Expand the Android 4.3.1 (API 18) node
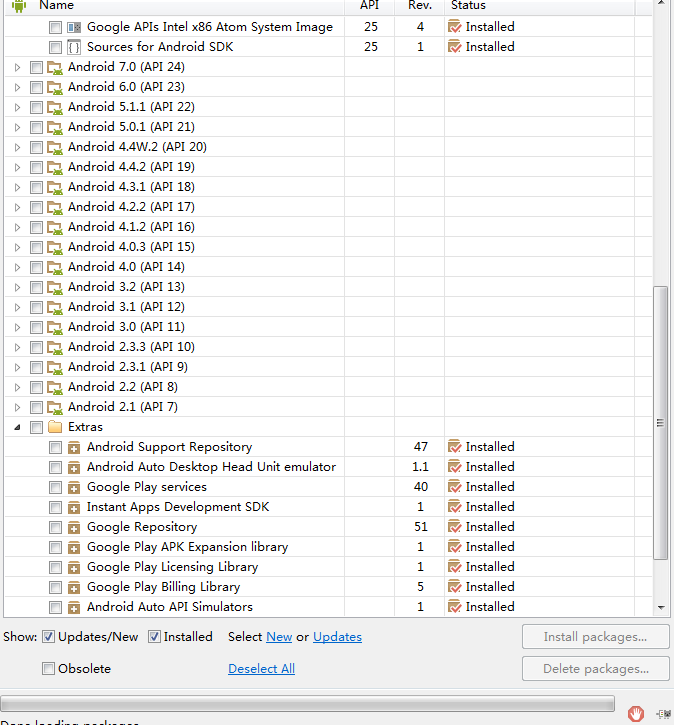674x725 pixels. coord(18,187)
